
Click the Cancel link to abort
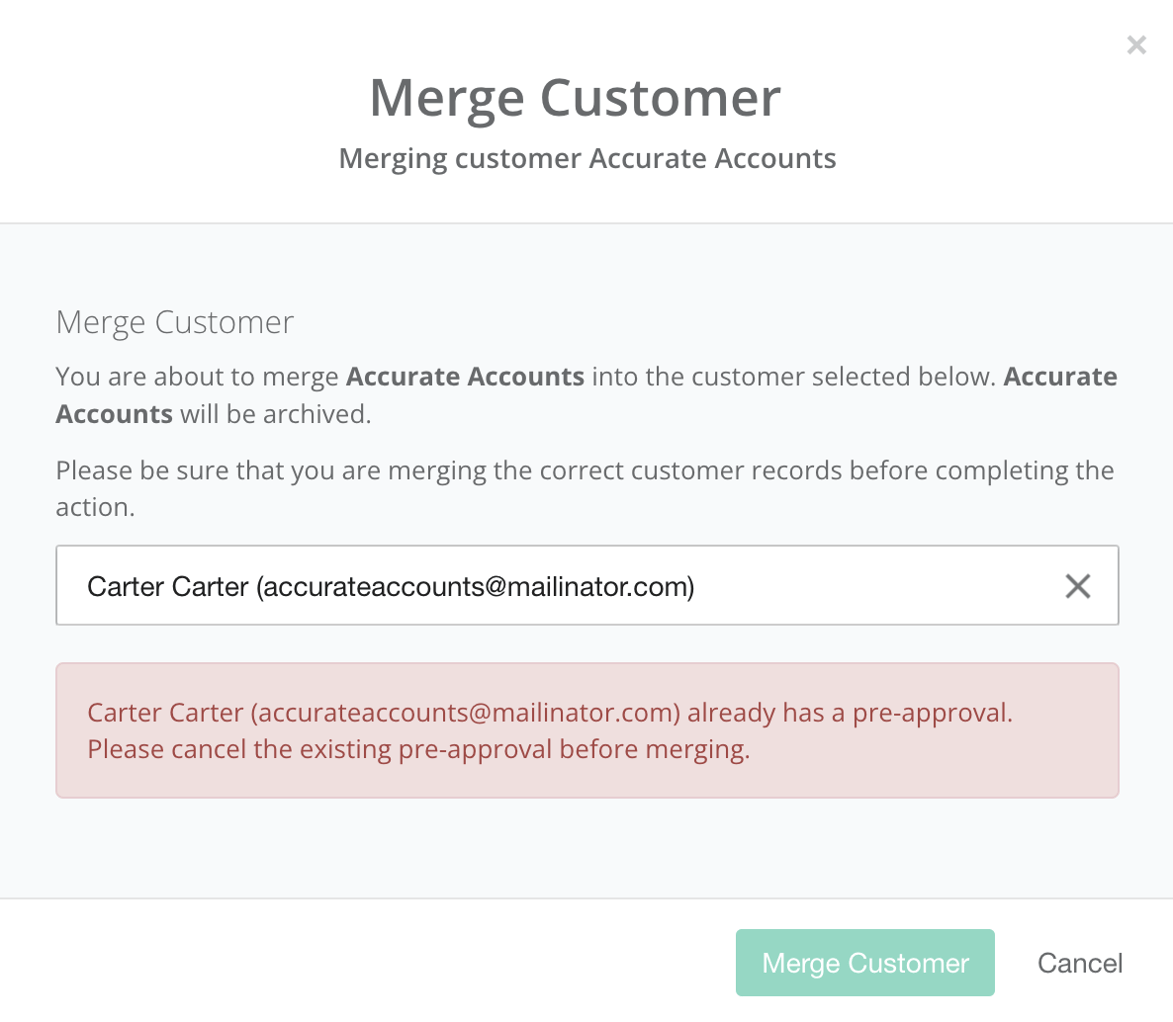pyautogui.click(x=1080, y=963)
